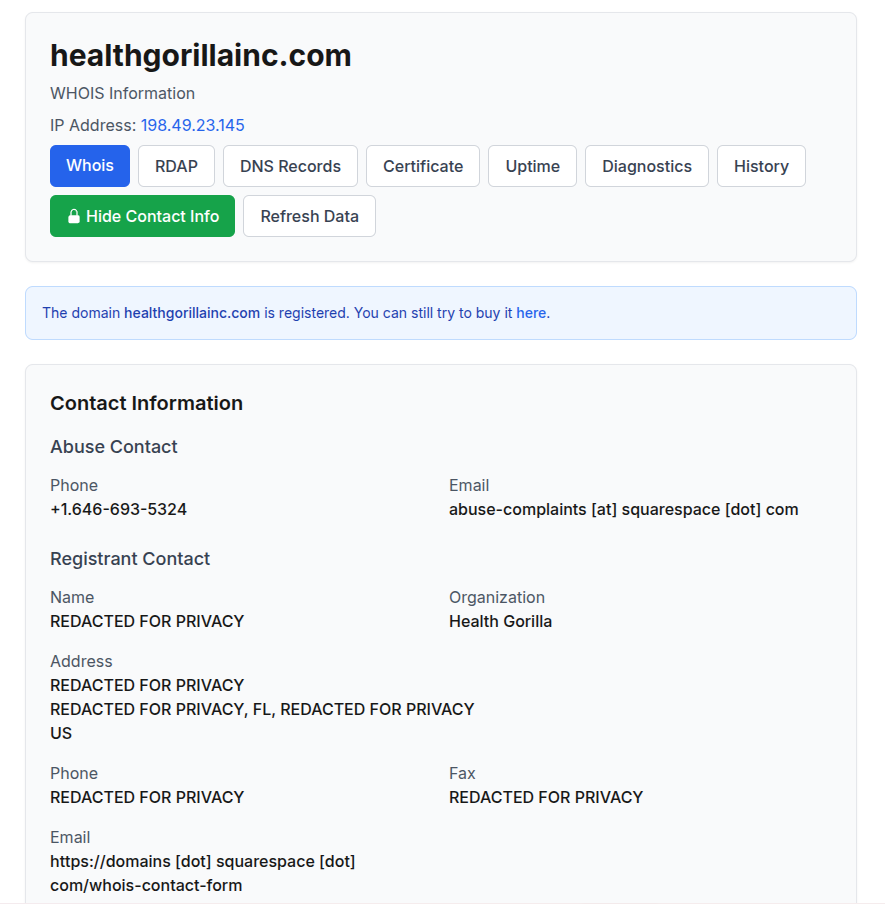Open the RDAP tab
Screen dimensions: 885x904
point(176,166)
